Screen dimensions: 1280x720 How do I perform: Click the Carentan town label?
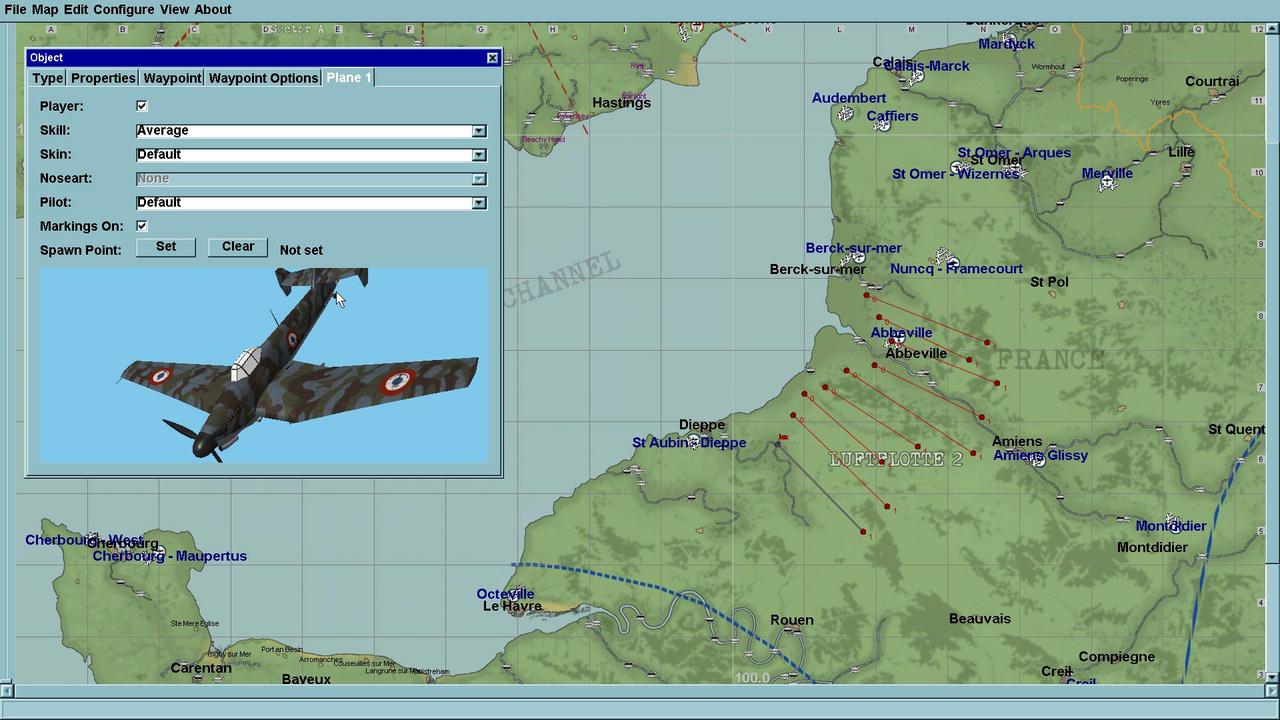(201, 668)
